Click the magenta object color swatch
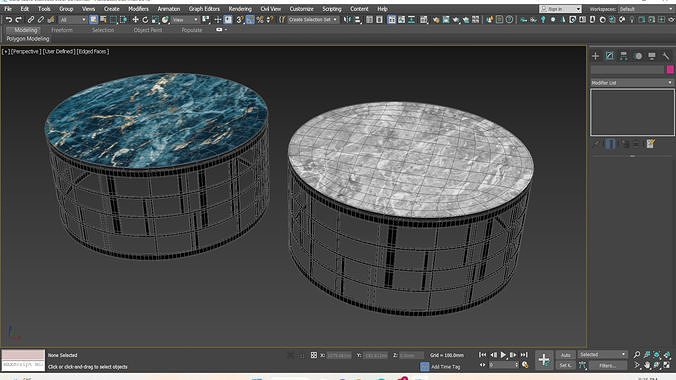 click(670, 69)
